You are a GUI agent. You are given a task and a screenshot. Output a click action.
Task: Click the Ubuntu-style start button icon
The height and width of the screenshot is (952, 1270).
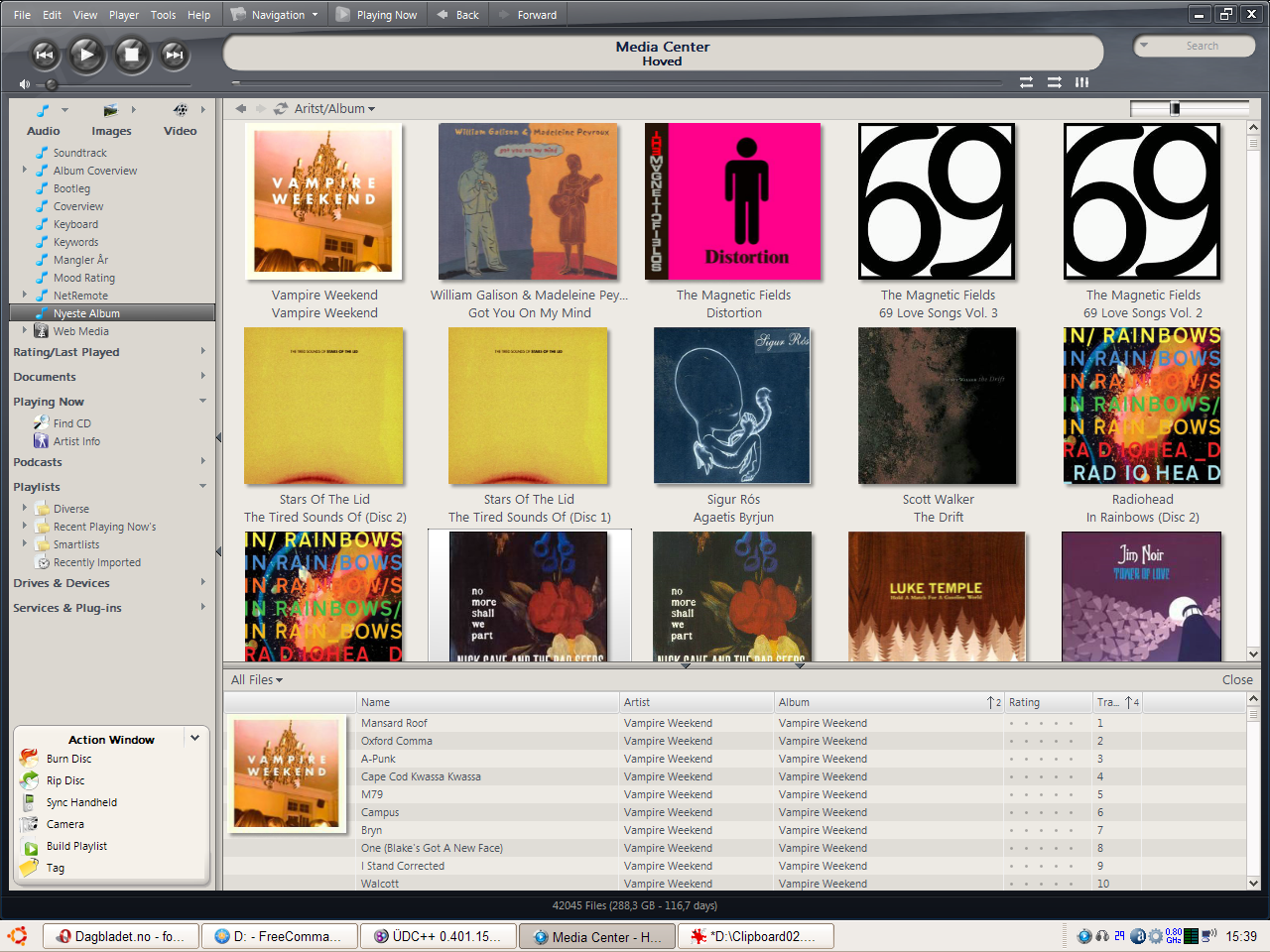click(x=17, y=935)
